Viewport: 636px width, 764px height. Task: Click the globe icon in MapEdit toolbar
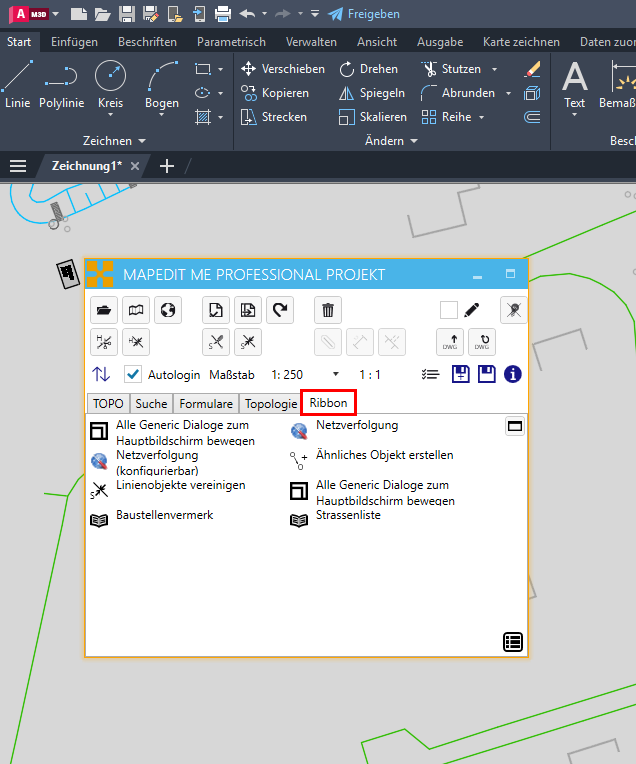coord(167,310)
